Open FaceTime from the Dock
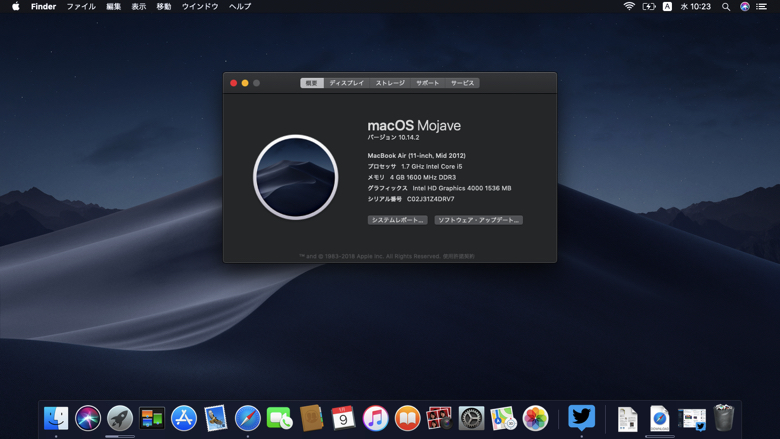The height and width of the screenshot is (439, 780). coord(280,418)
